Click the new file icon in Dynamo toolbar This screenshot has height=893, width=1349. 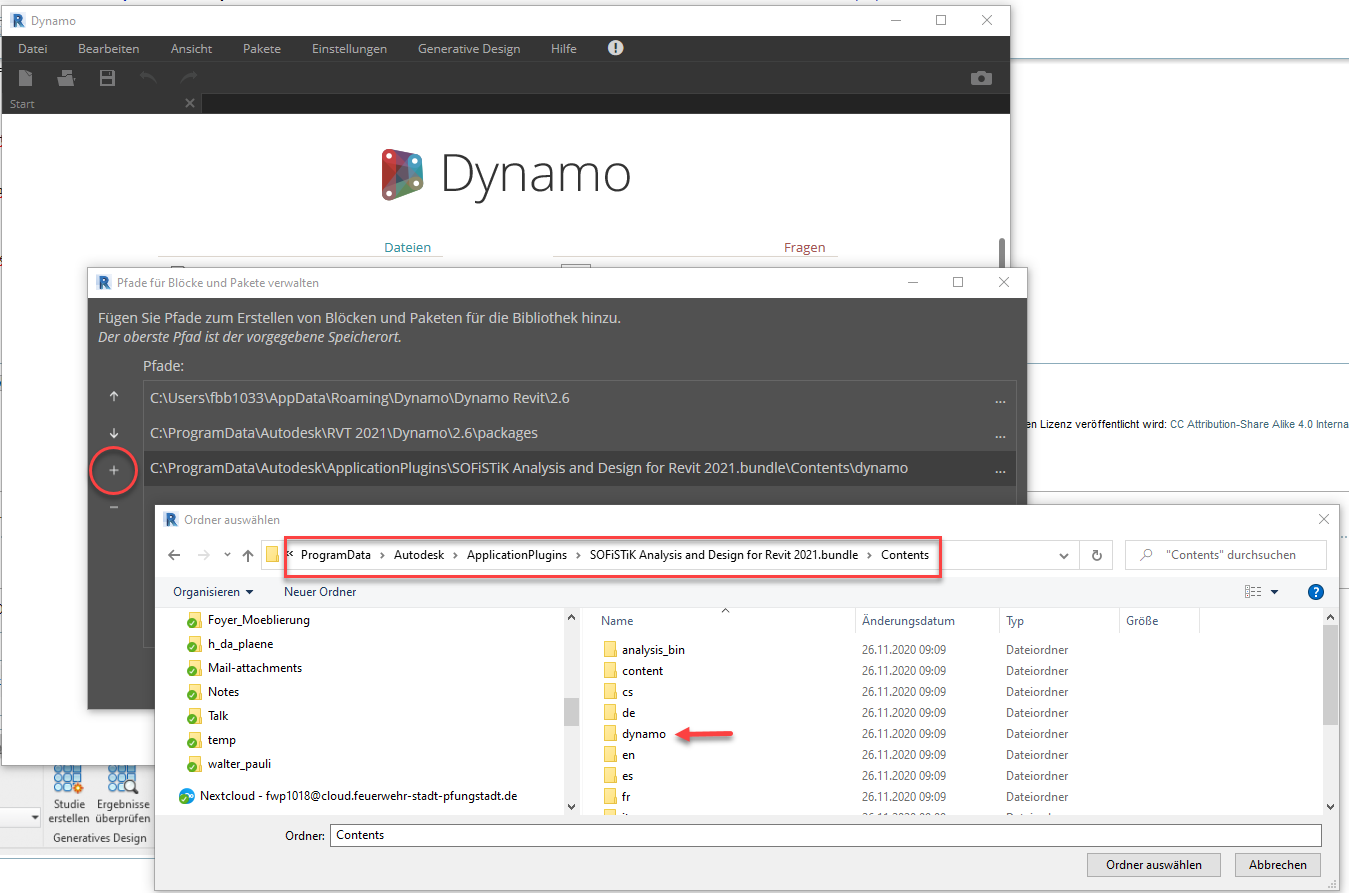click(x=26, y=78)
